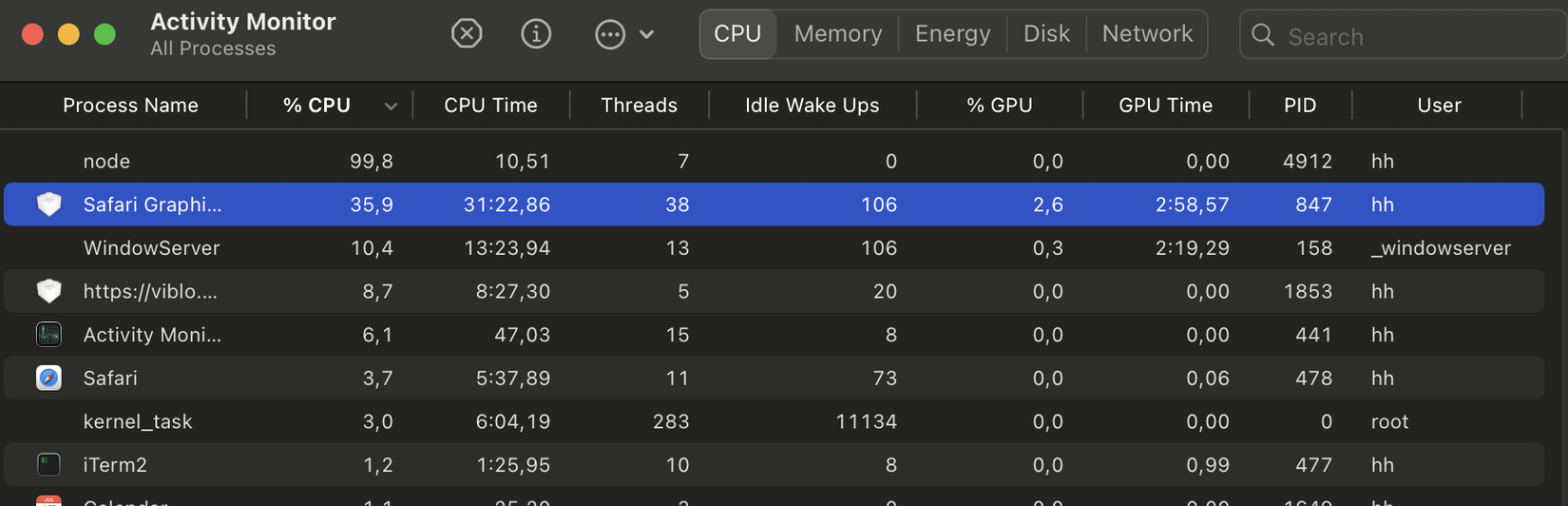Screen dimensions: 1568x506
Task: Switch to the CPU tab
Action: coord(737,34)
